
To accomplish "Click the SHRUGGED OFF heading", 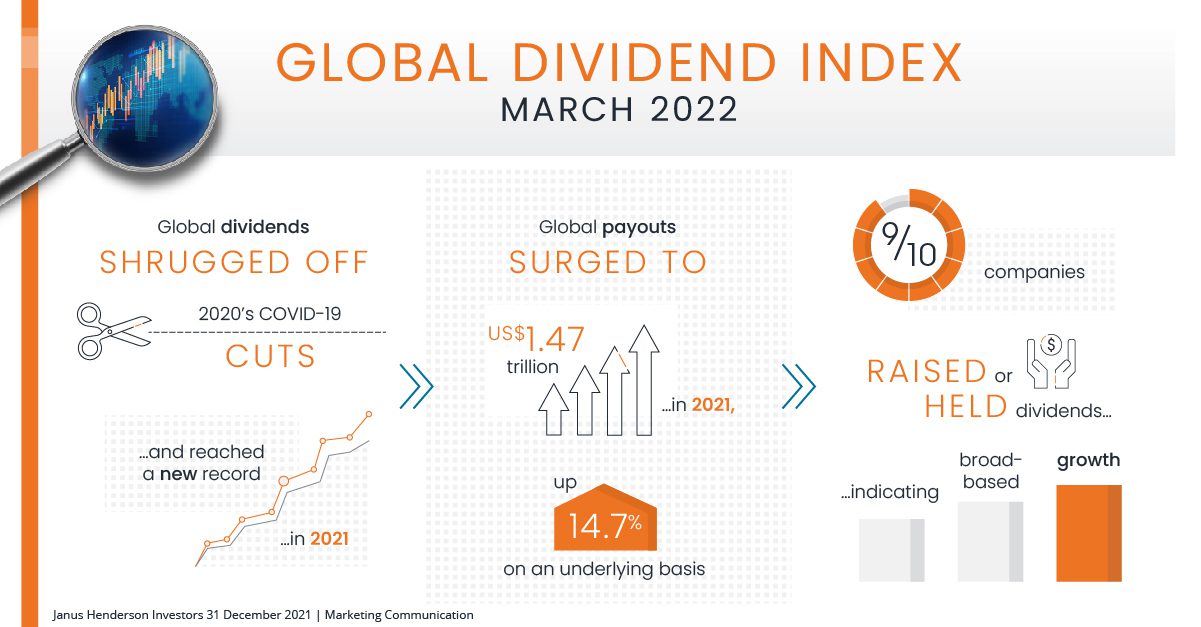I will coord(234,262).
